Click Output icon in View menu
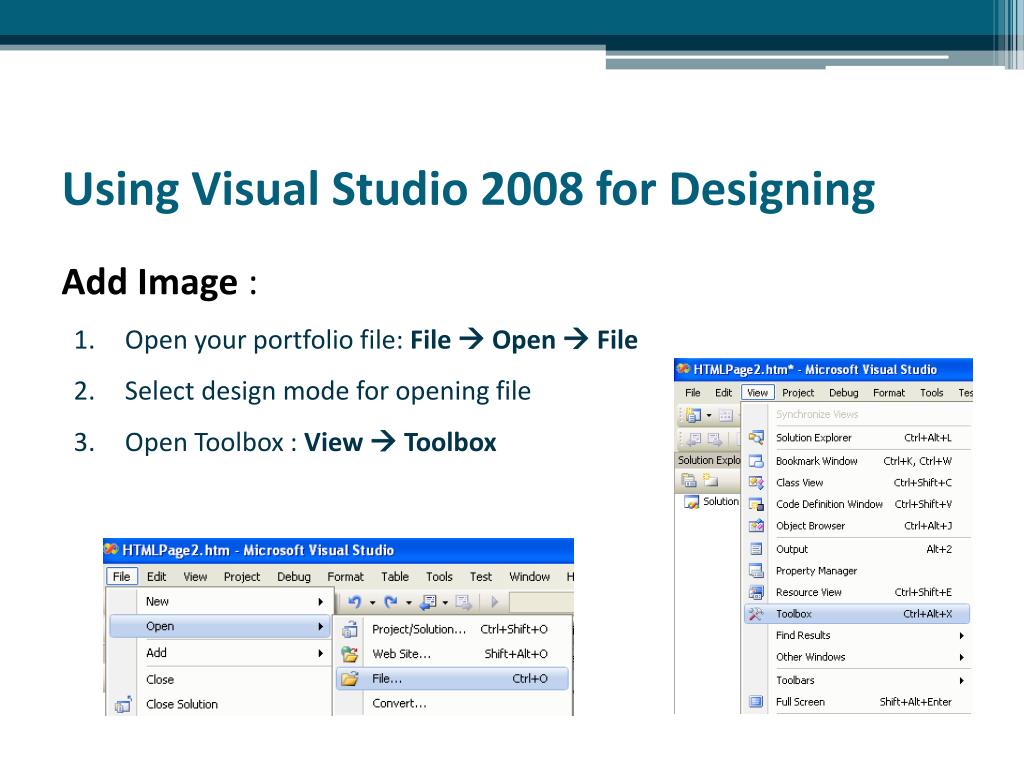The width and height of the screenshot is (1024, 768). point(756,549)
